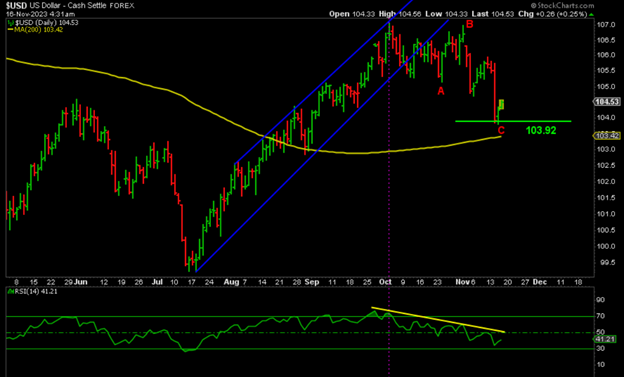Click the 103.0 price axis label

click(x=606, y=149)
